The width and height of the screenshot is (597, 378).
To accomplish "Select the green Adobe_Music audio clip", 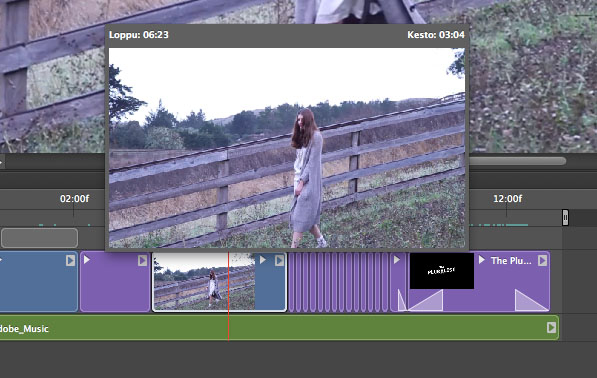I will coord(279,328).
